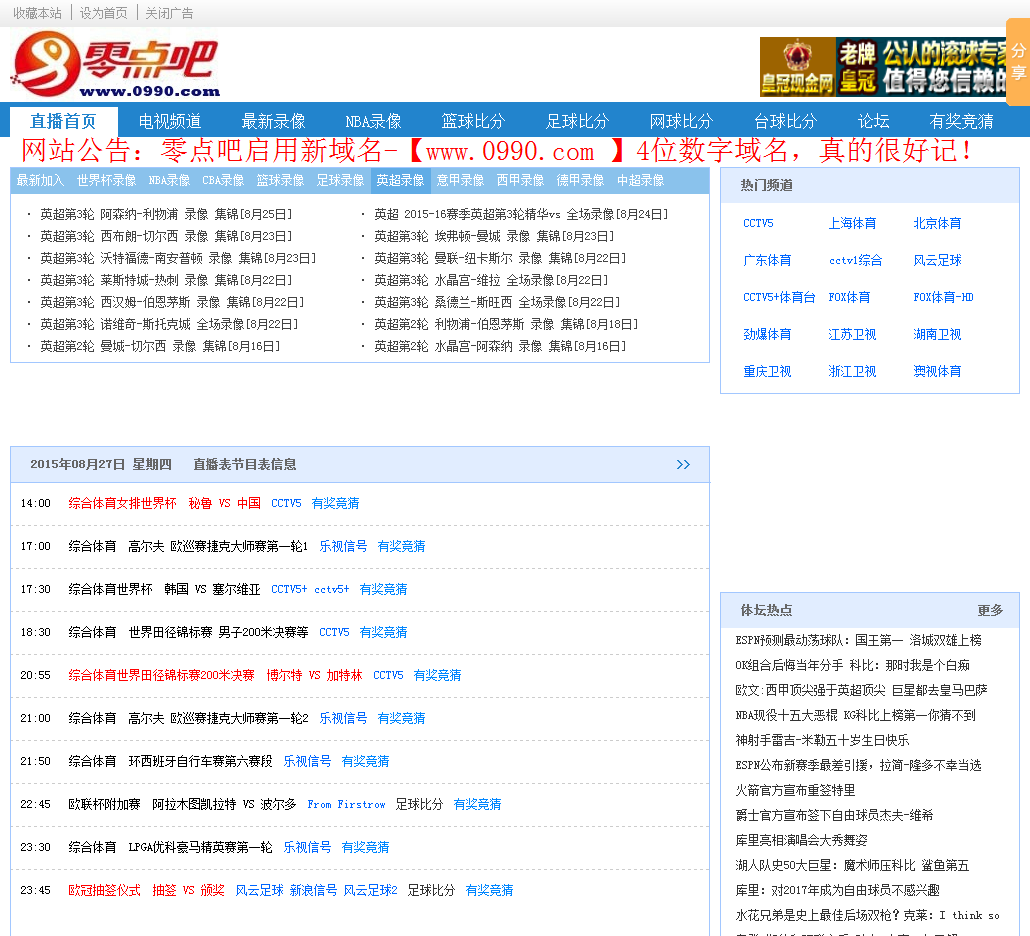The image size is (1030, 936).
Task: Click 收藏本站 in the top bar
Action: [x=37, y=13]
